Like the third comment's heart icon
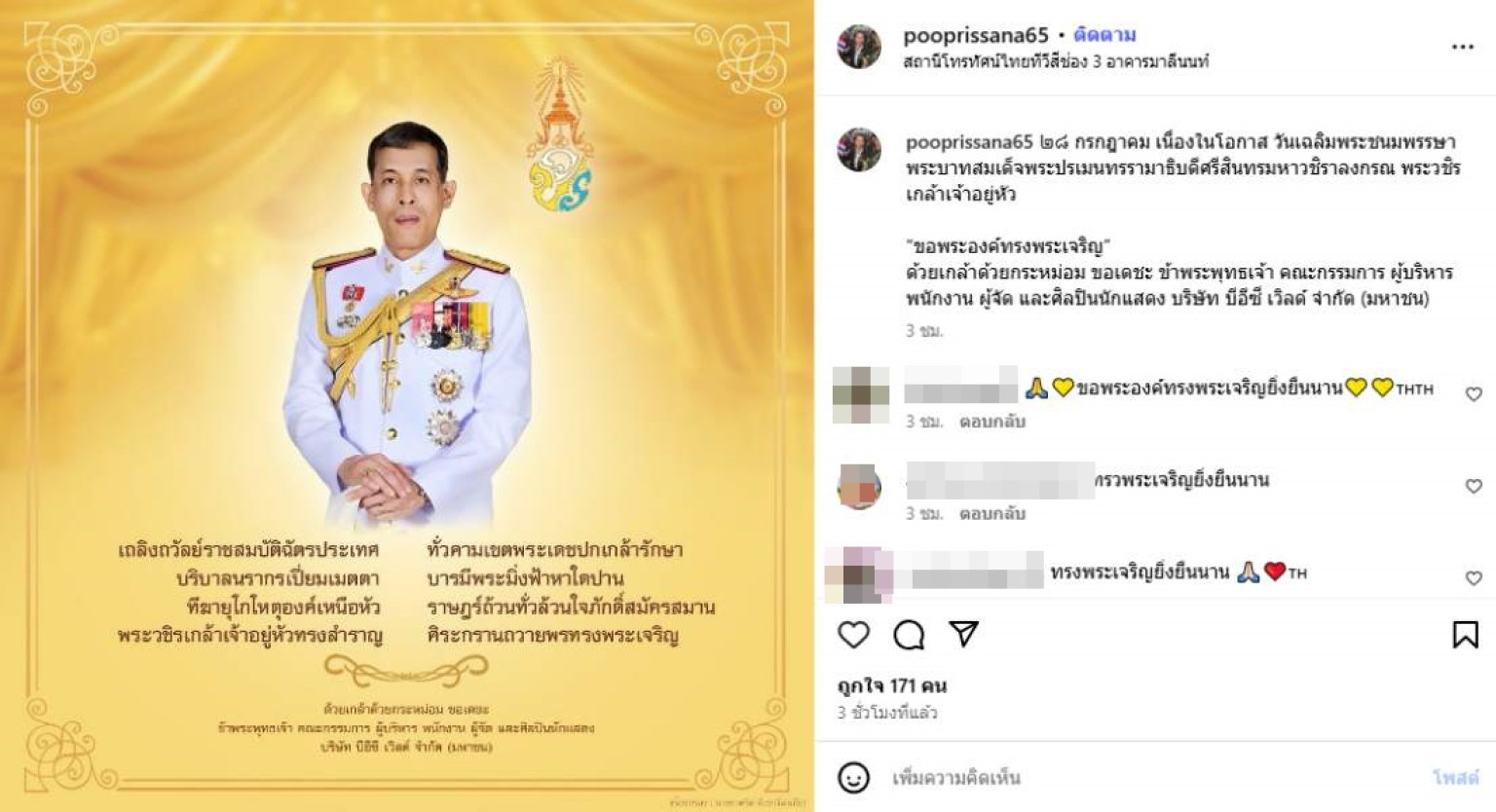1496x812 pixels. point(1474,578)
